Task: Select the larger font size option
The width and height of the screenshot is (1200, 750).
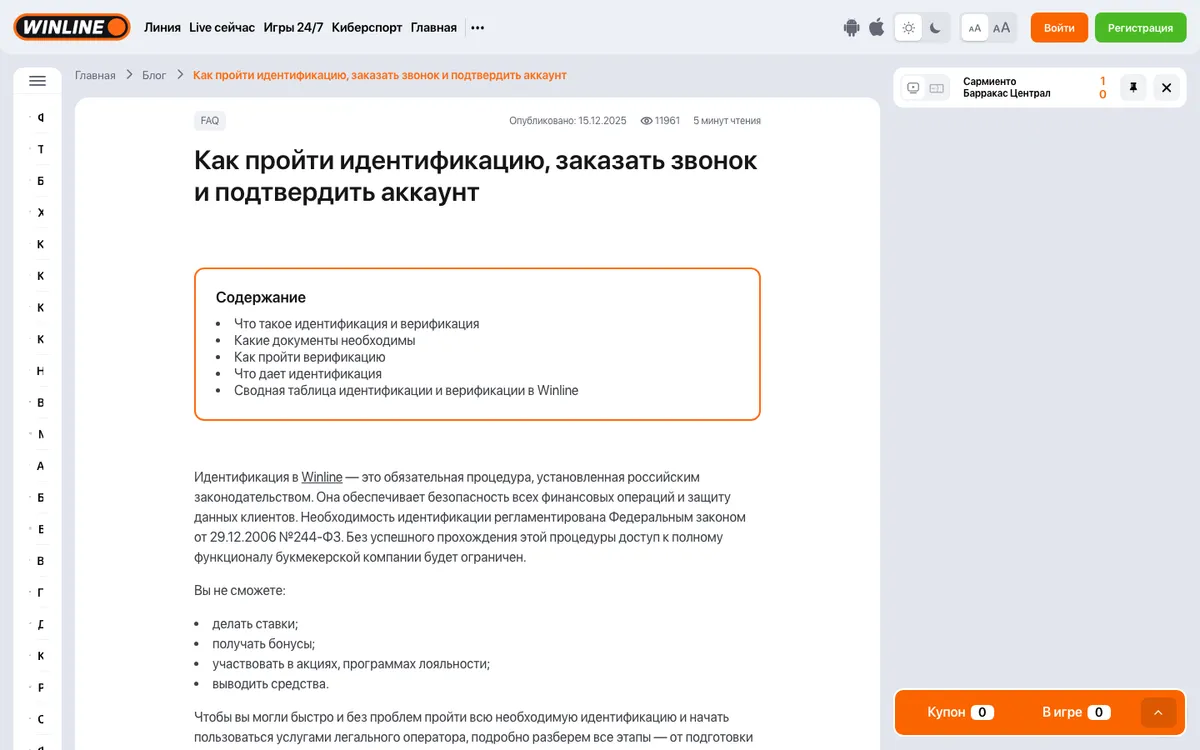Action: (x=1001, y=28)
